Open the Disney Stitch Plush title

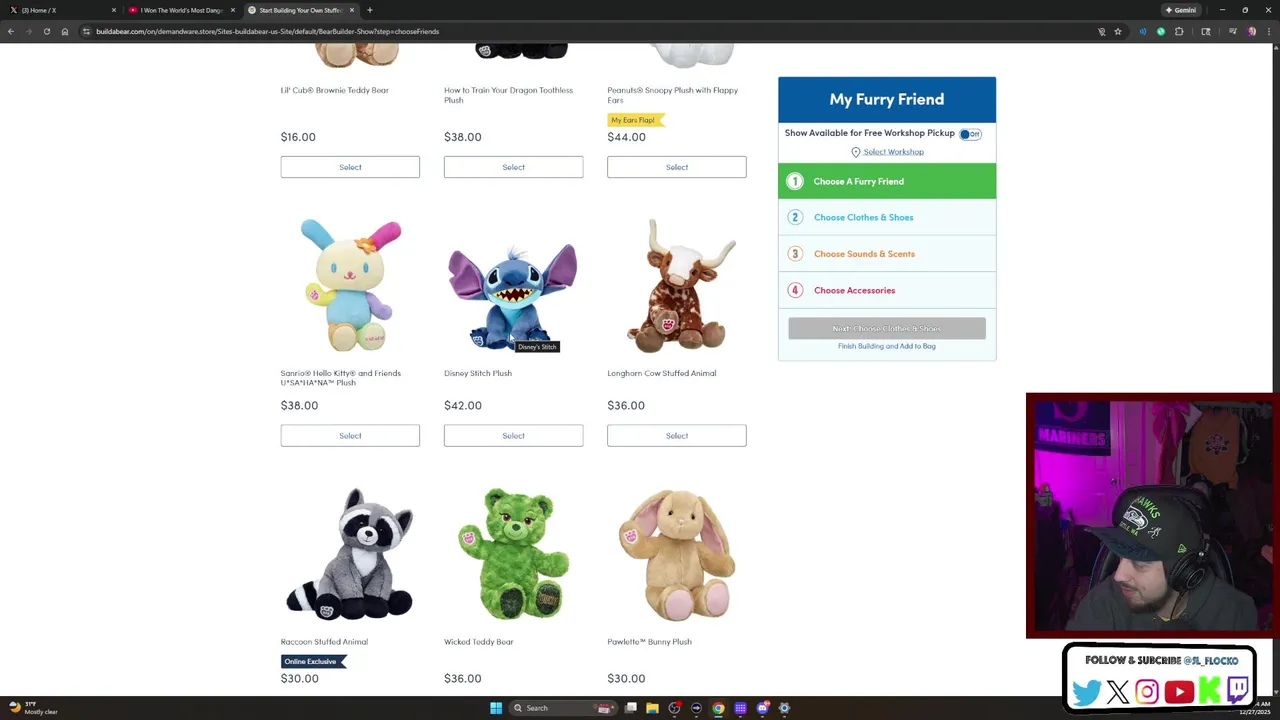(478, 373)
